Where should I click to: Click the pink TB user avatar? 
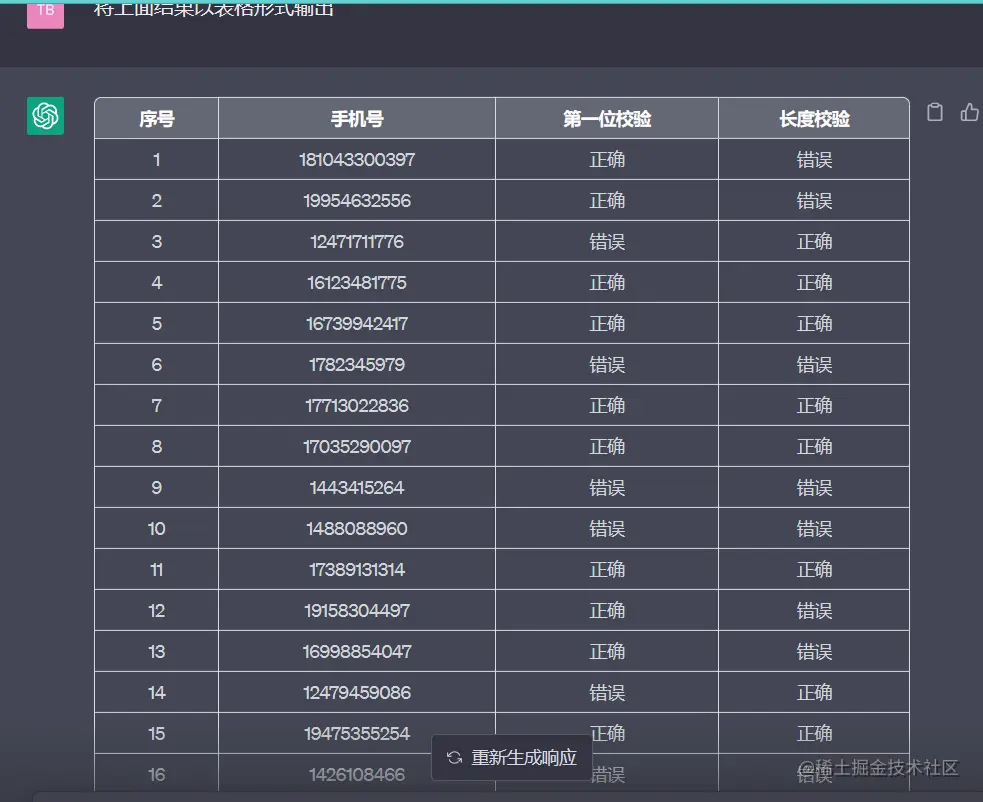click(x=45, y=14)
